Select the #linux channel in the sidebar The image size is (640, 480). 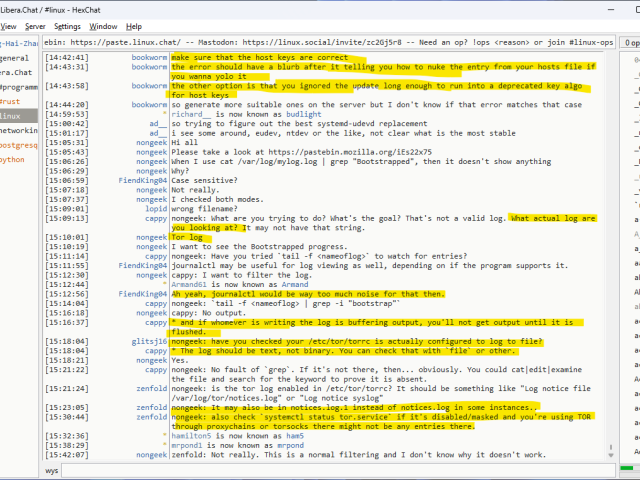point(12,116)
